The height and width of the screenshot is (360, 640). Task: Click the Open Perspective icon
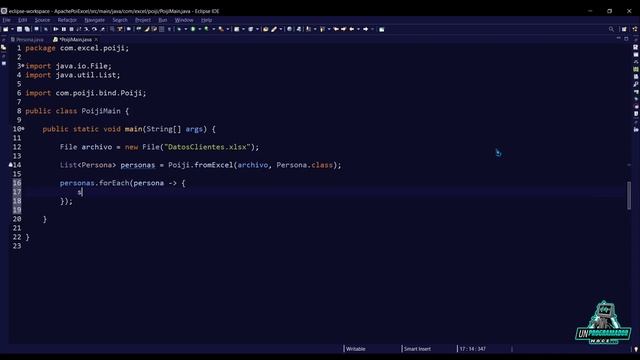624,29
